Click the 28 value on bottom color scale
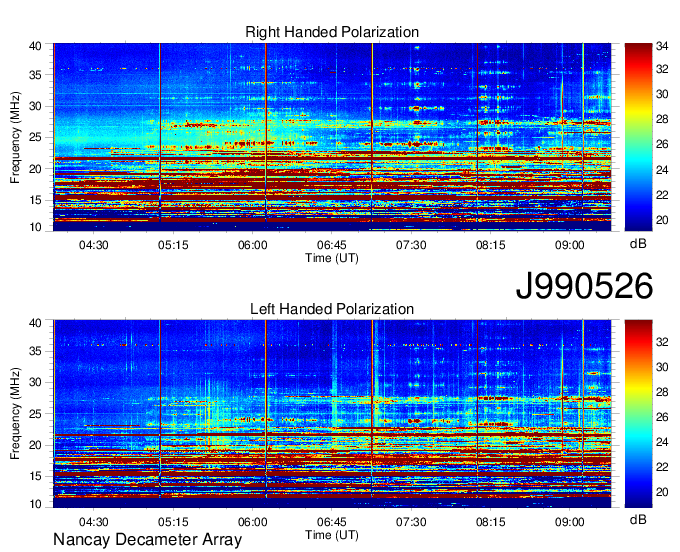This screenshot has height=552, width=680. (662, 392)
